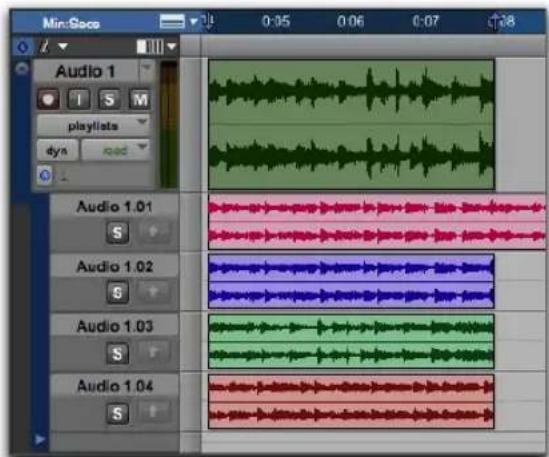549x457 pixels.
Task: Click the Audio 1.03 lane name
Action: [114, 326]
